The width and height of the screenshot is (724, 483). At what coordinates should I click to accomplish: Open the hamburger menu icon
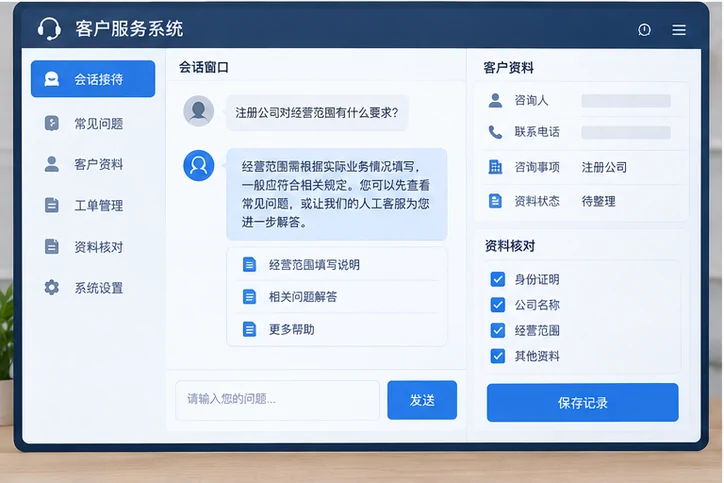coord(678,30)
